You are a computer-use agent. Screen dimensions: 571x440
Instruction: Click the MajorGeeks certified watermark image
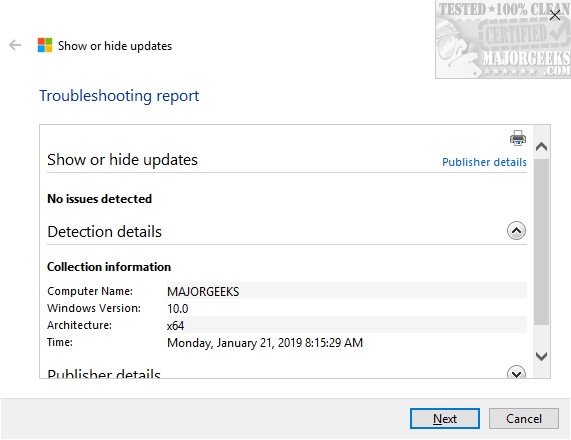pyautogui.click(x=503, y=39)
